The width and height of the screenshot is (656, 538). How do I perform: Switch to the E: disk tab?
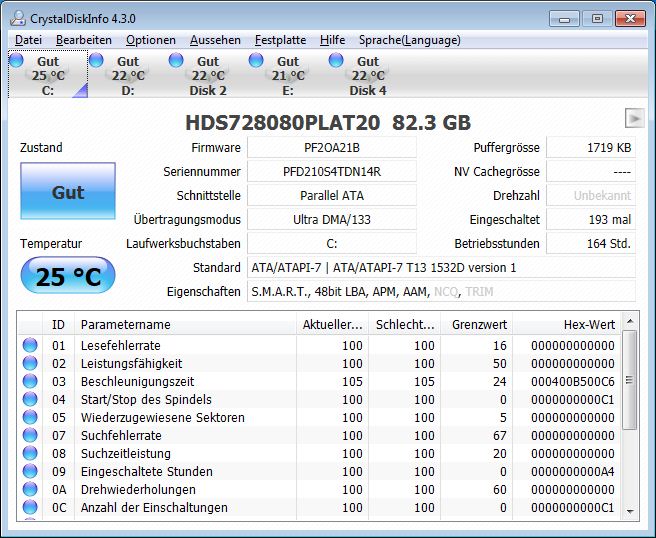pos(288,74)
